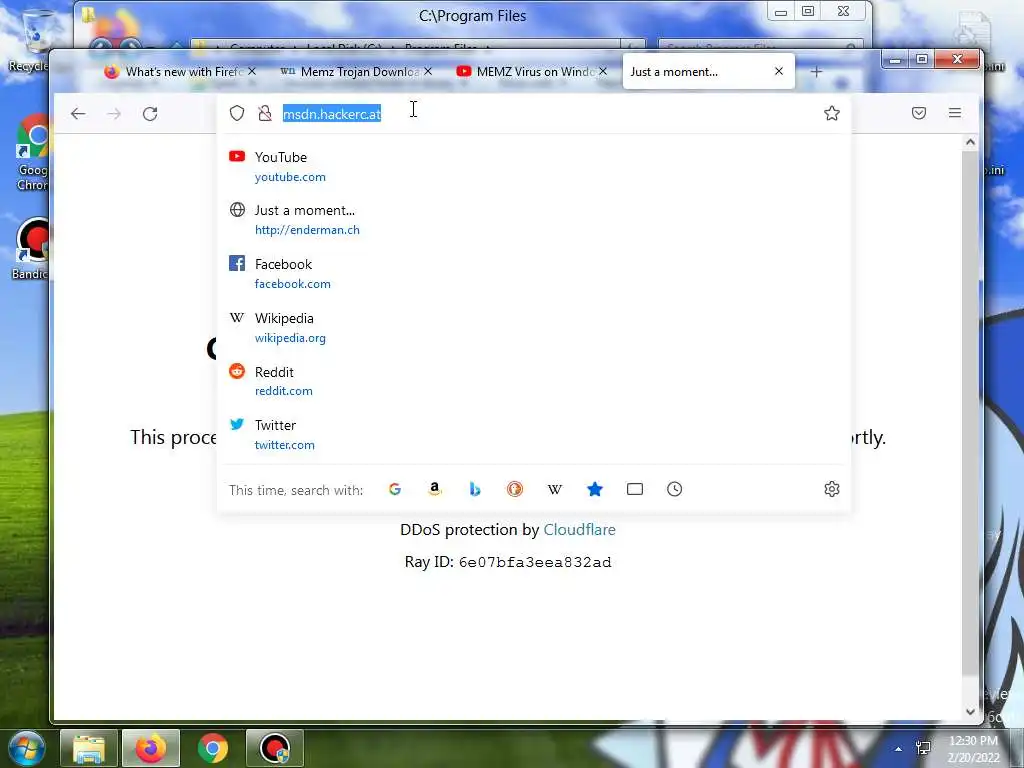This screenshot has width=1024, height=768.
Task: Close the 'Just a moment...' tab
Action: [778, 71]
